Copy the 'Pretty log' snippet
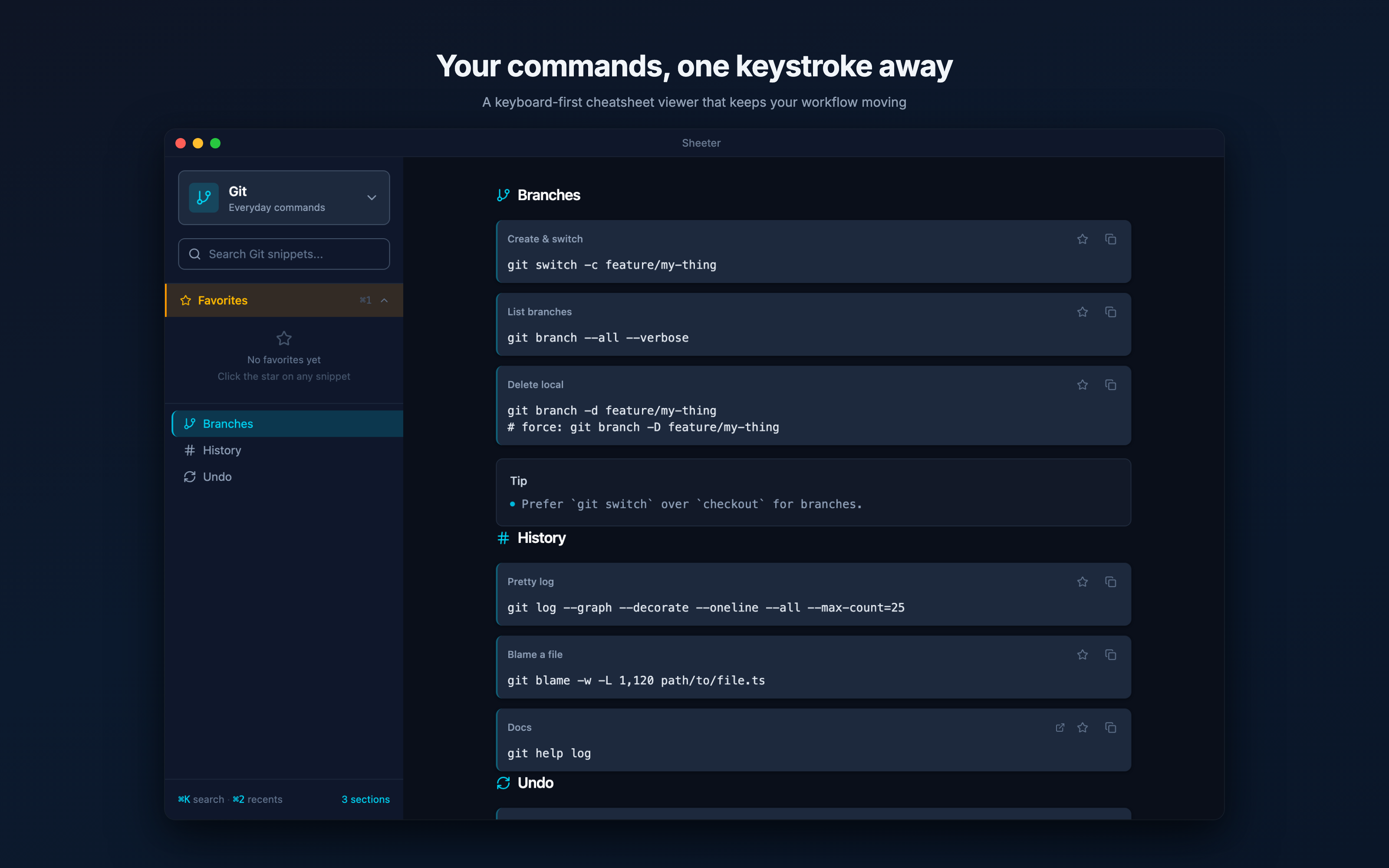 [x=1110, y=582]
